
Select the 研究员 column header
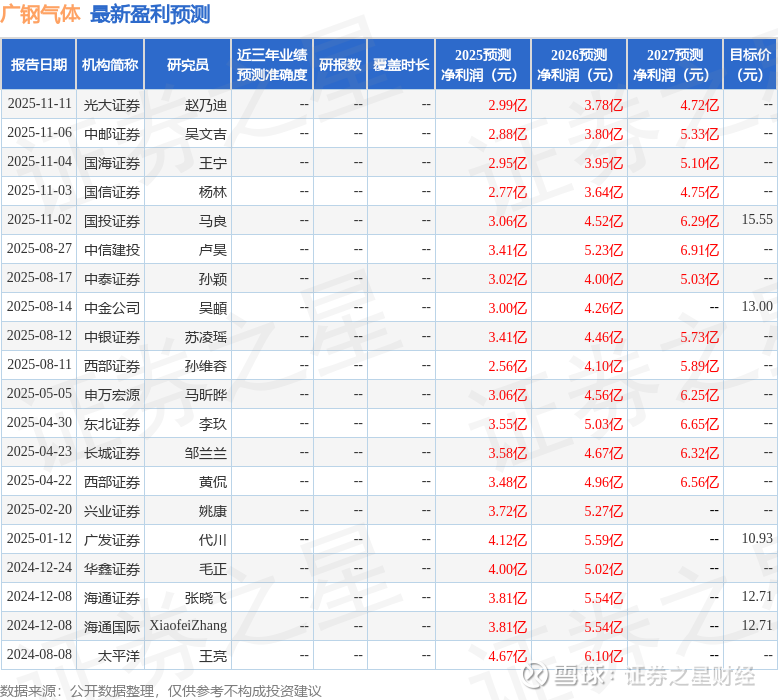(x=188, y=64)
